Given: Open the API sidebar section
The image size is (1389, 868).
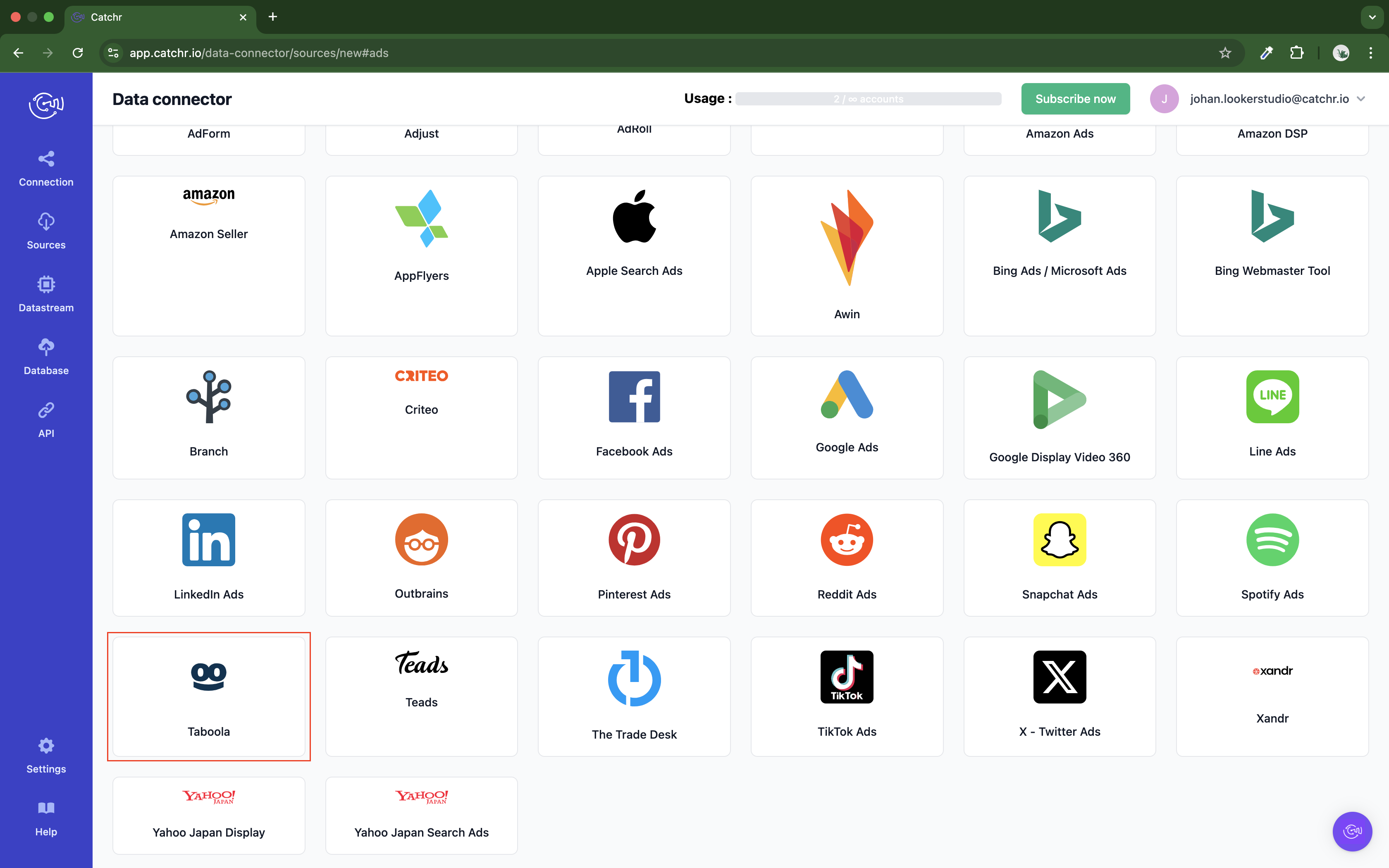Looking at the screenshot, I should [x=46, y=420].
